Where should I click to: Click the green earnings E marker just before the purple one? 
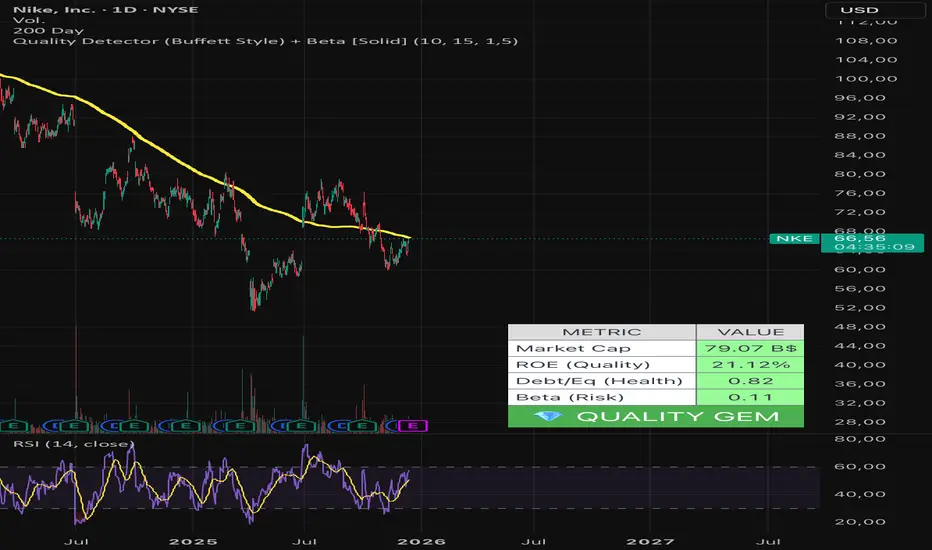tap(361, 426)
